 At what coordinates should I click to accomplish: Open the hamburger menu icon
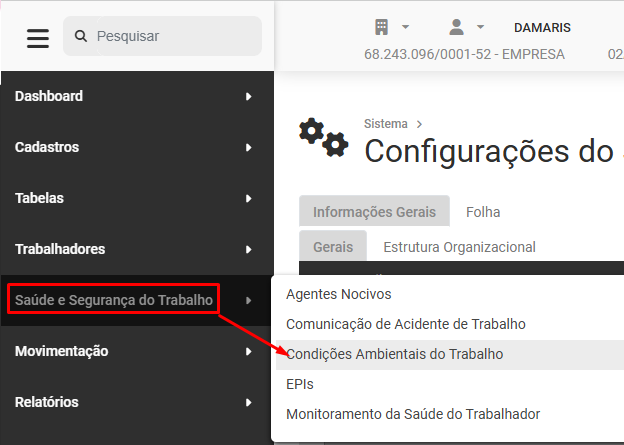[38, 38]
